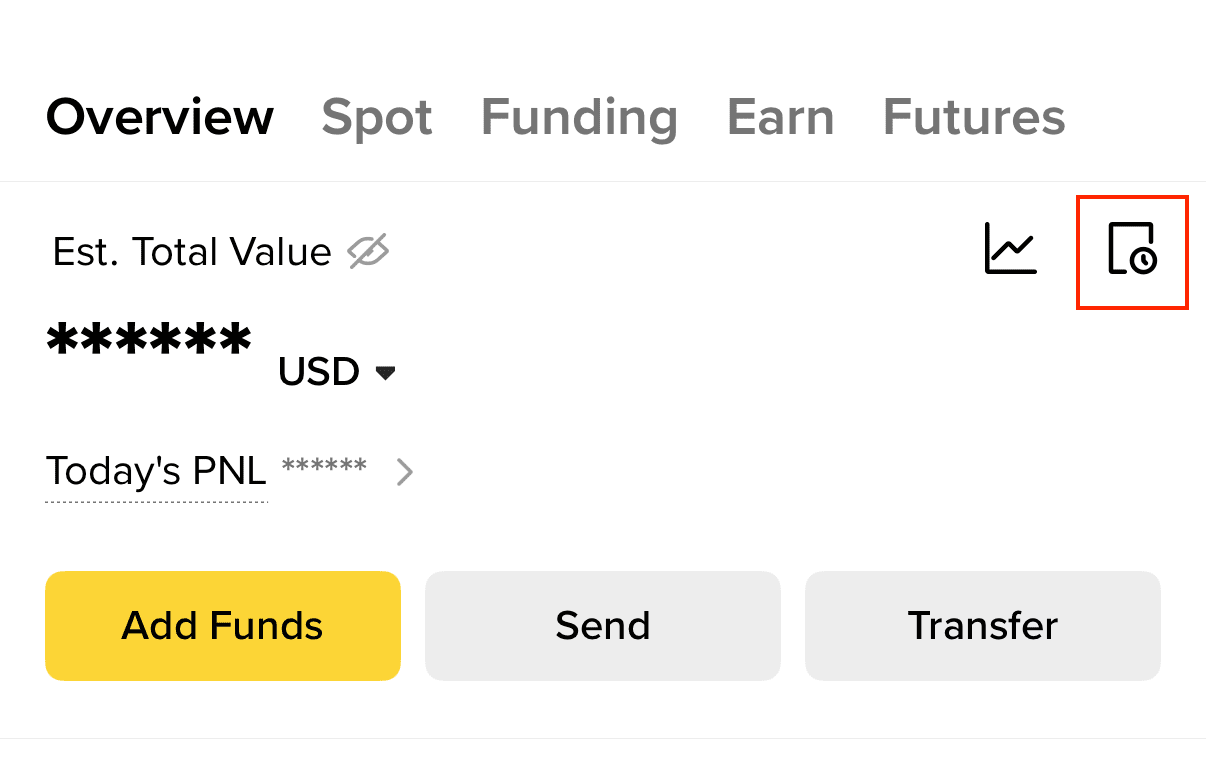Click the small arrow beside USD
The width and height of the screenshot is (1206, 766).
[x=385, y=373]
